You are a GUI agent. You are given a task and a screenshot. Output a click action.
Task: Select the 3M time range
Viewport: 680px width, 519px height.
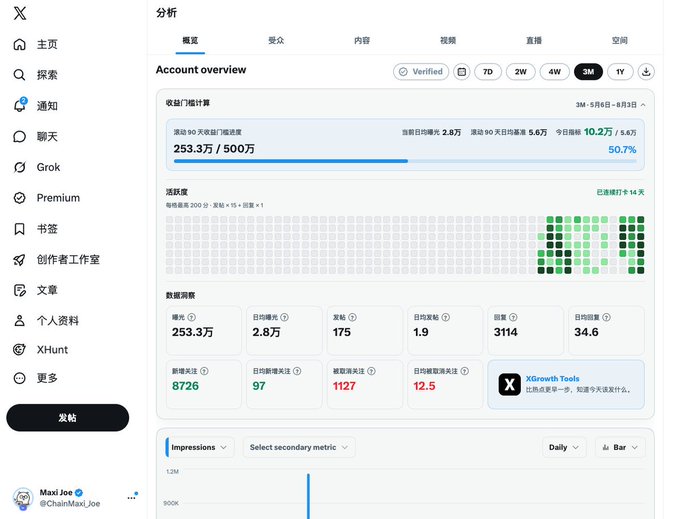(x=588, y=72)
